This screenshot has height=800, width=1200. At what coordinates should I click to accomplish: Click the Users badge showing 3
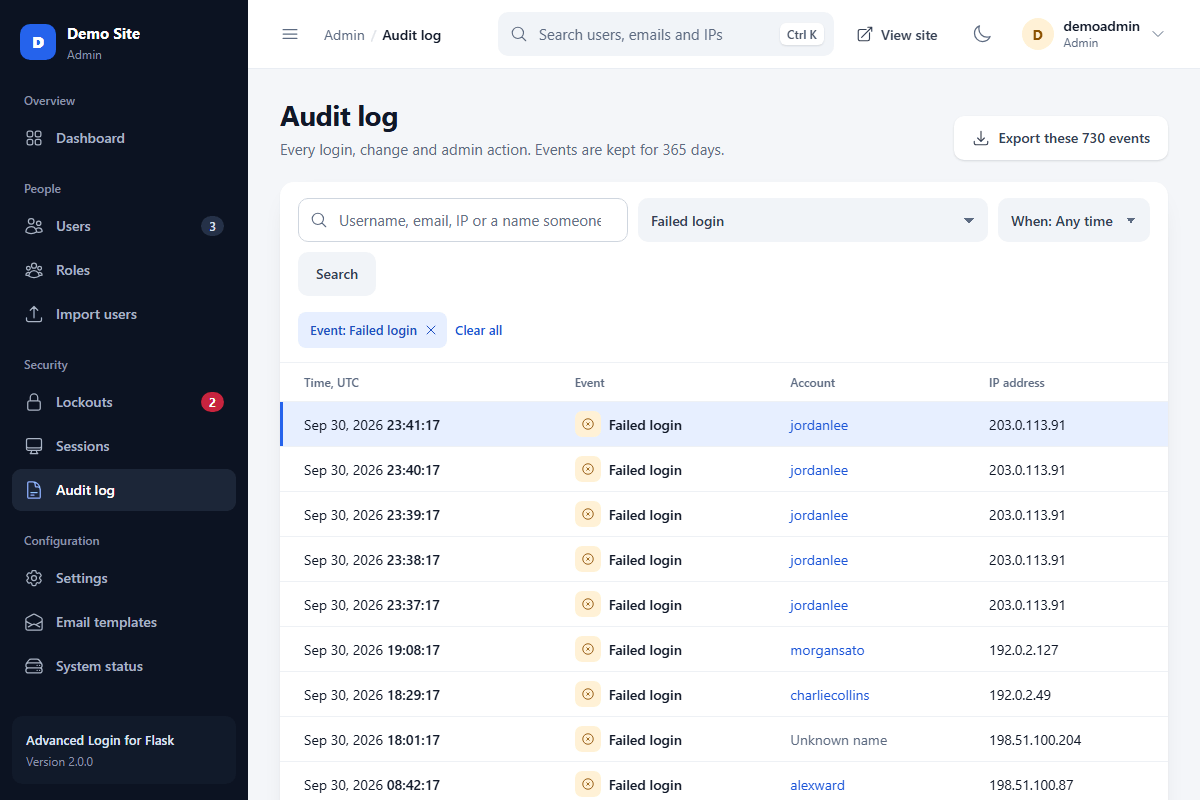click(212, 226)
